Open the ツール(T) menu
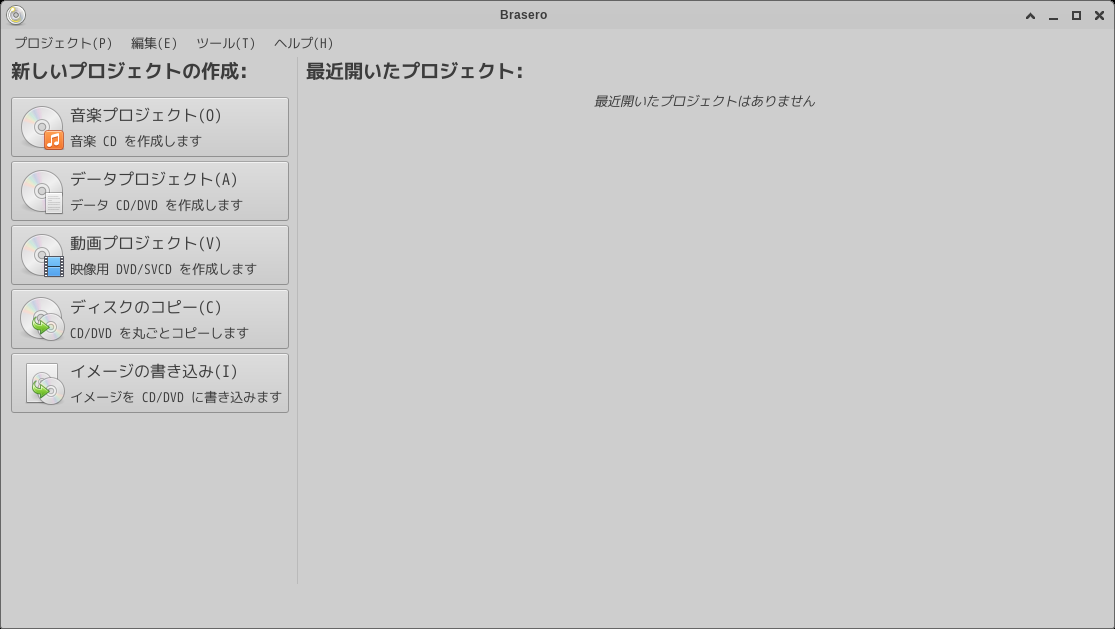Screen dimensions: 1115x629 tap(225, 43)
